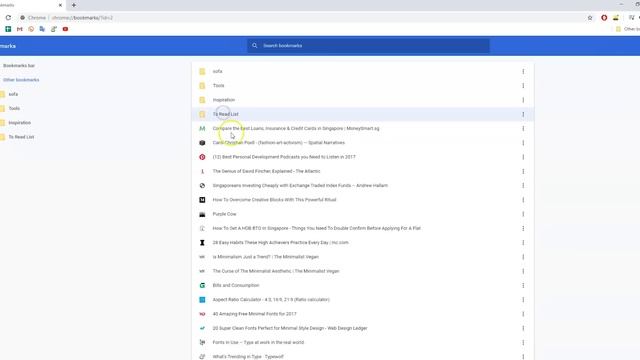The width and height of the screenshot is (640, 360).
Task: Click the MoneySmart green M favicon
Action: point(202,129)
